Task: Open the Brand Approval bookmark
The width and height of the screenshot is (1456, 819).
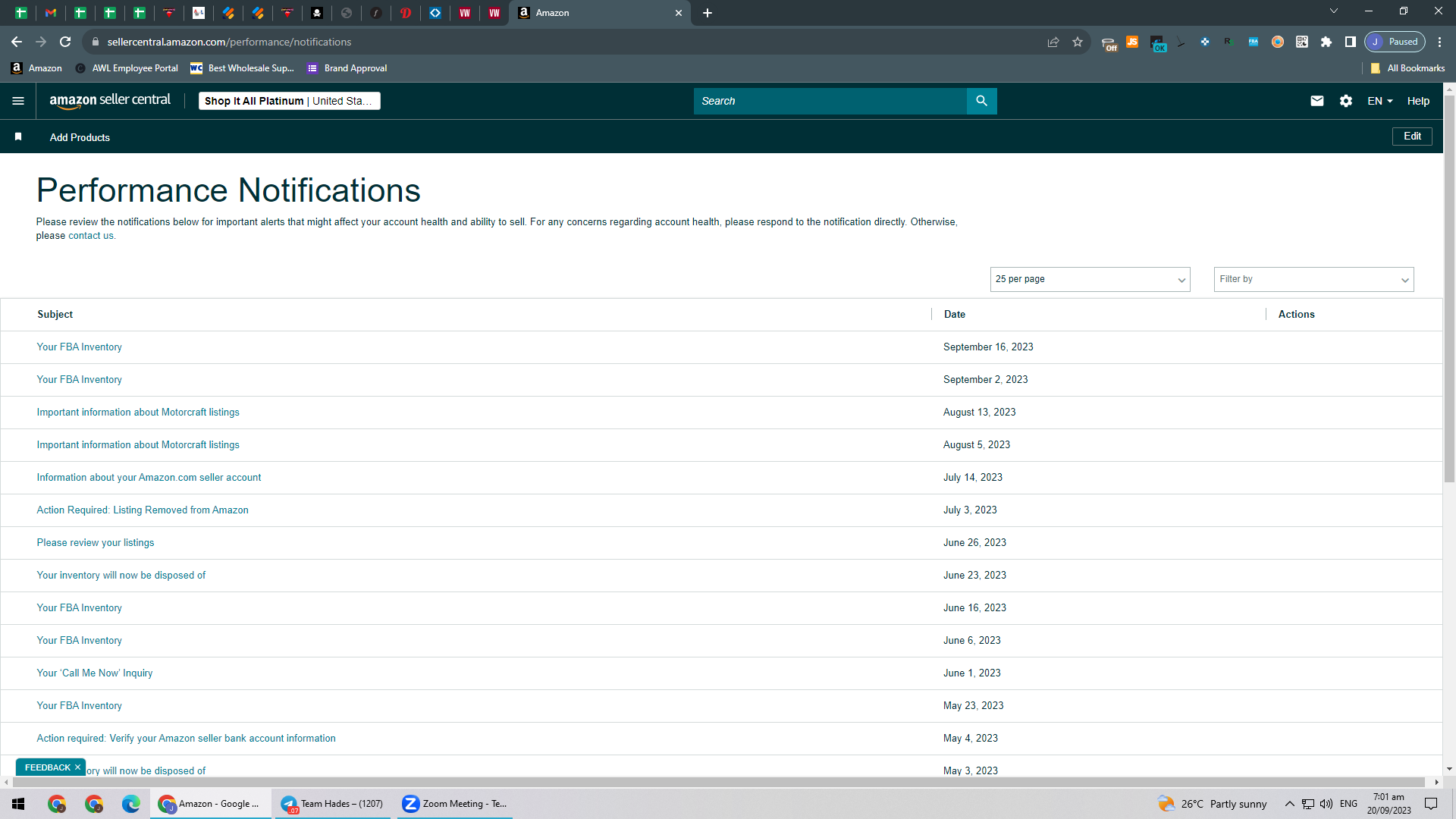Action: 347,68
